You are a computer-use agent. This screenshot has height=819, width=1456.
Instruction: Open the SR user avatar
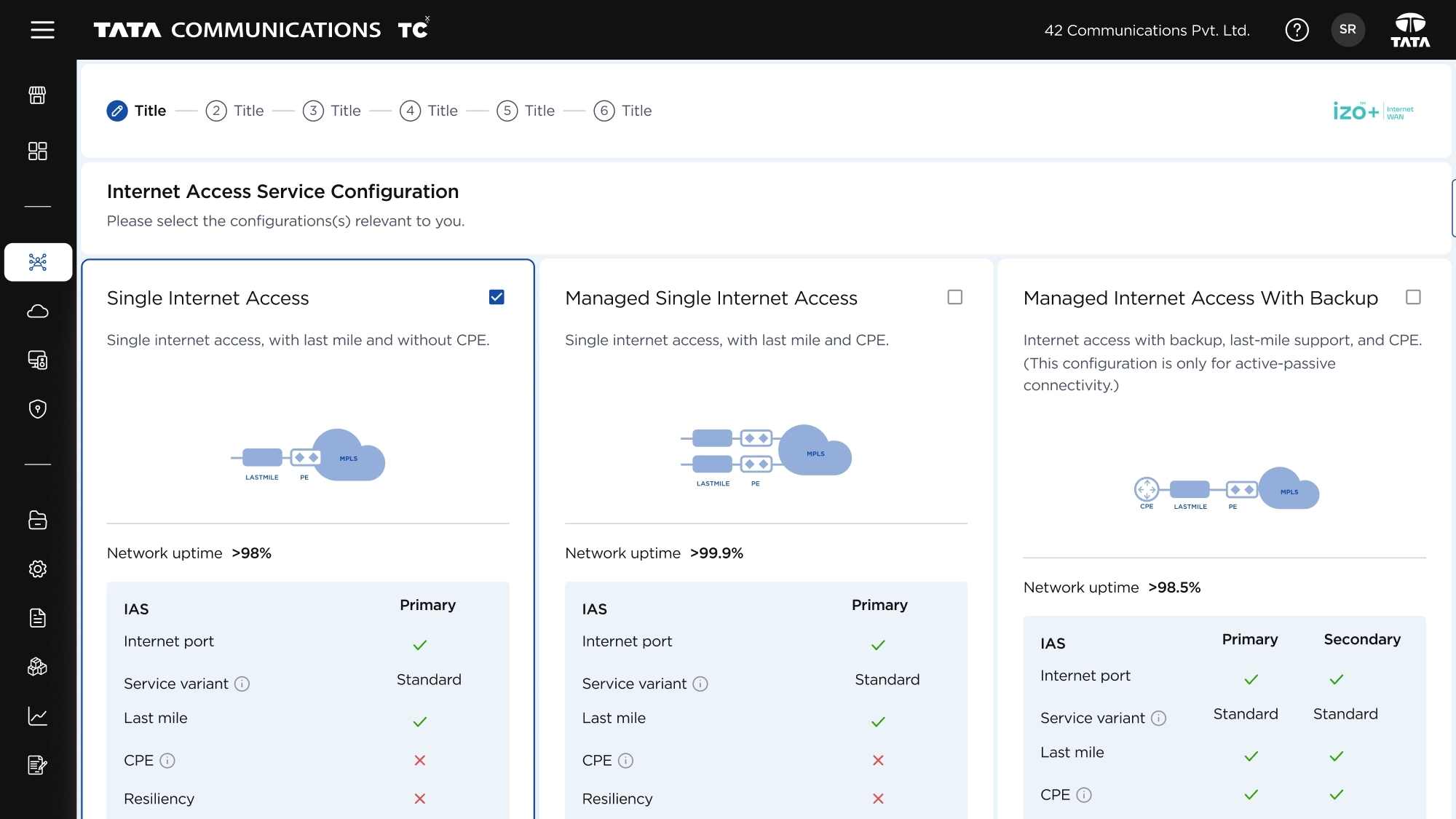(1348, 30)
